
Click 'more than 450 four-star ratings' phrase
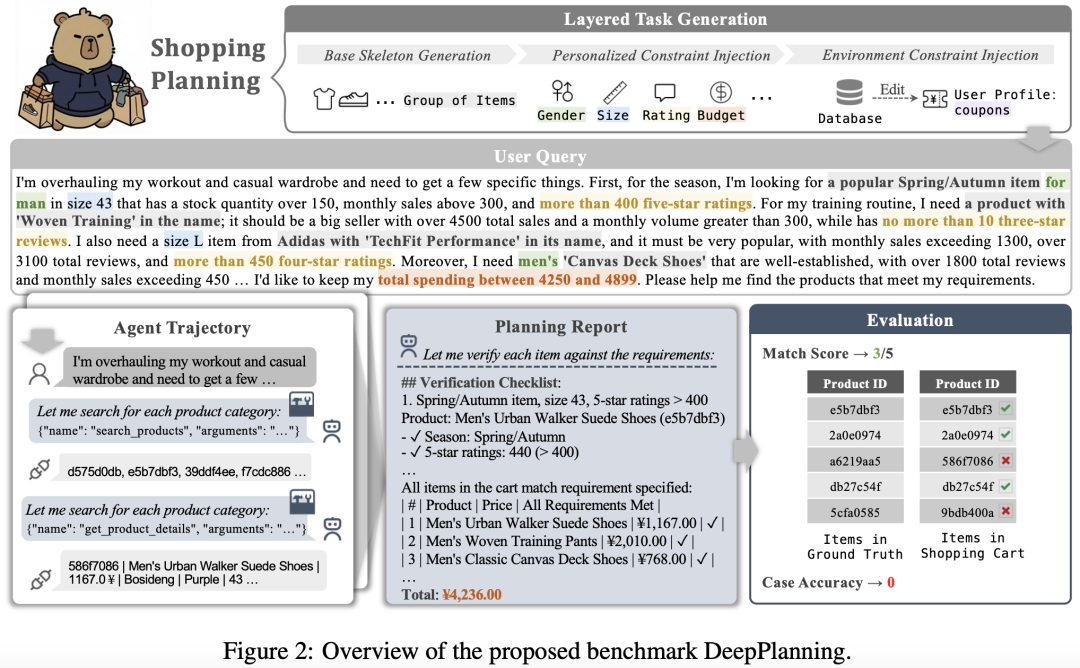pyautogui.click(x=282, y=261)
